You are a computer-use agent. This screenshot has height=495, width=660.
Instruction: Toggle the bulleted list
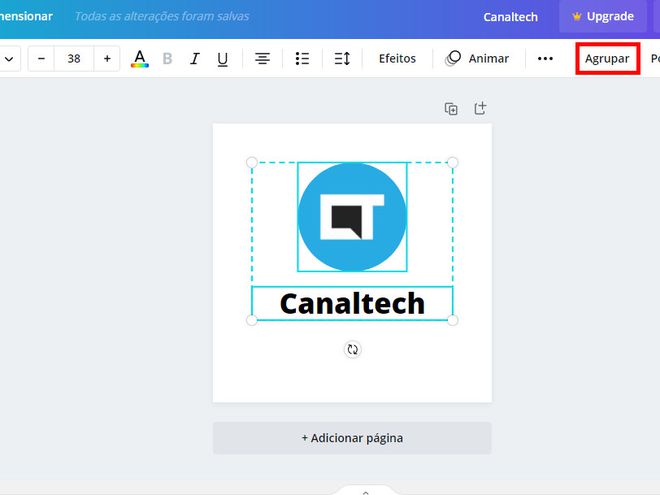[302, 59]
